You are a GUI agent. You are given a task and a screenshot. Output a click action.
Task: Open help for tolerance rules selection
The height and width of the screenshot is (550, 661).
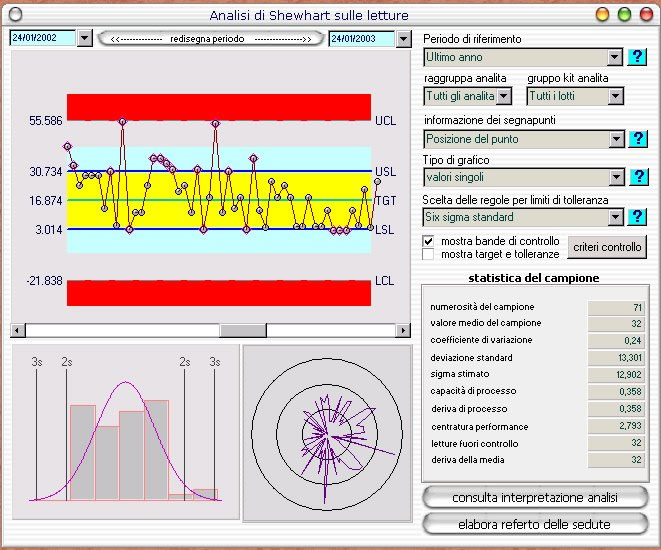tap(637, 217)
